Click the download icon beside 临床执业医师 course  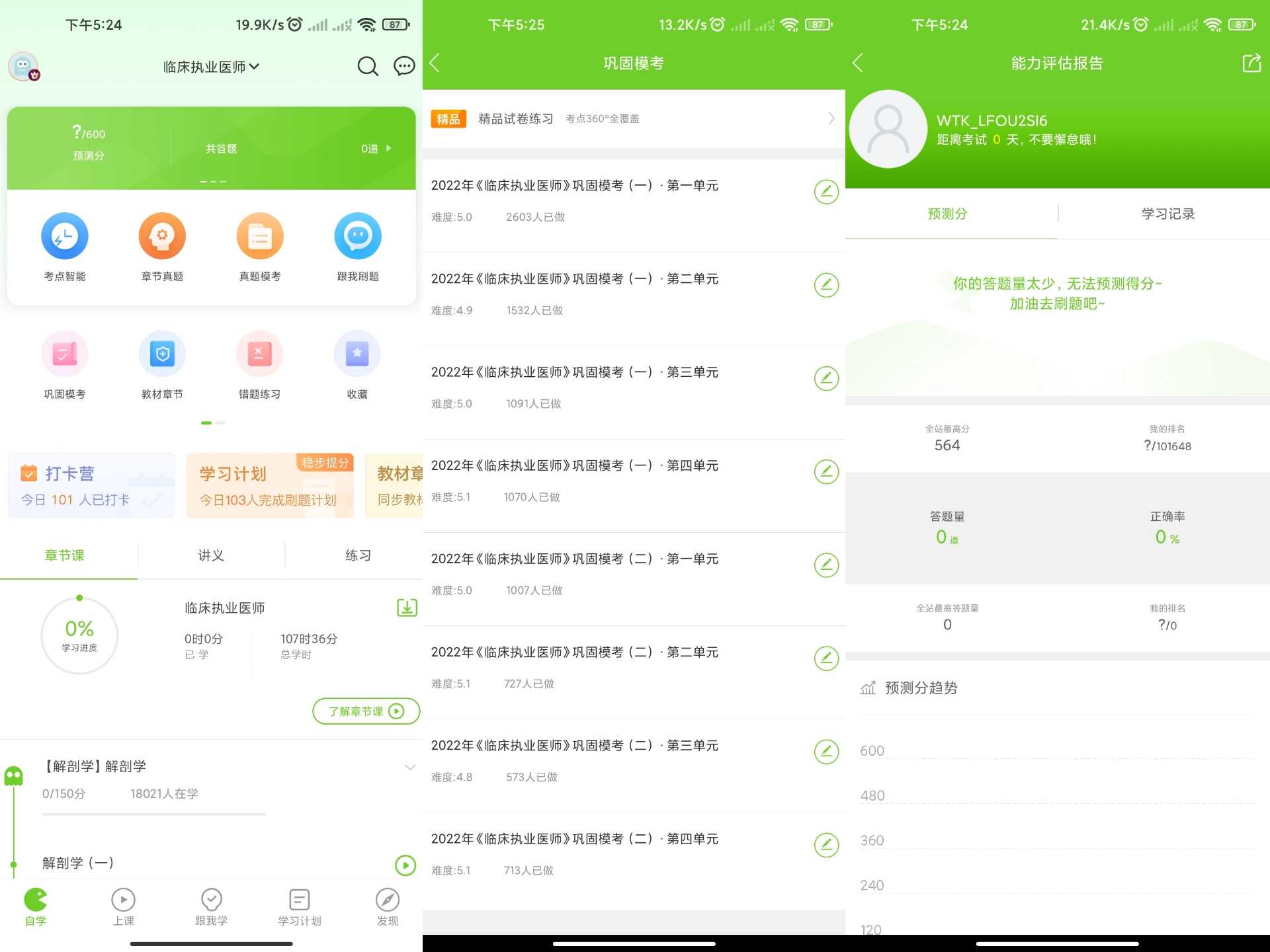[x=407, y=608]
